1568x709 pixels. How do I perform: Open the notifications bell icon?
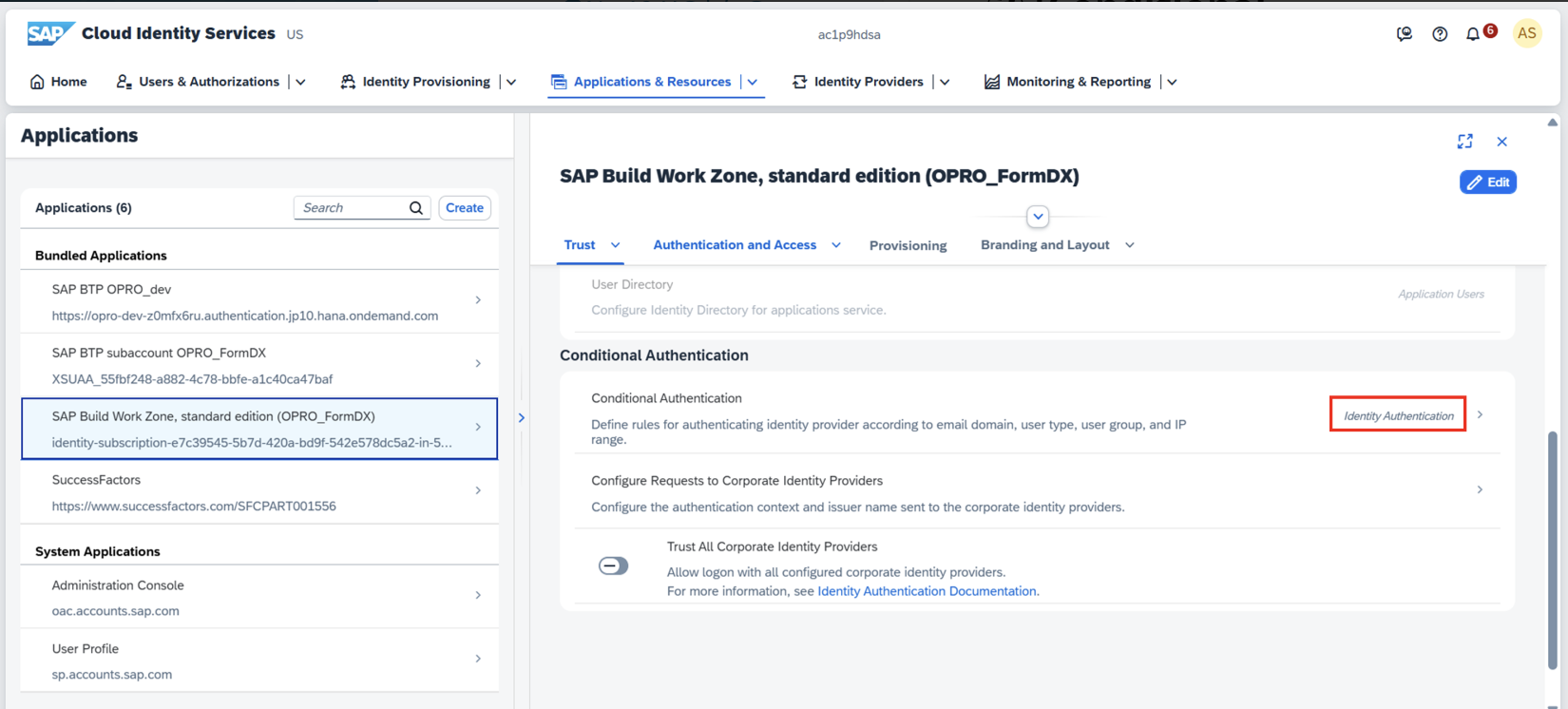point(1472,34)
